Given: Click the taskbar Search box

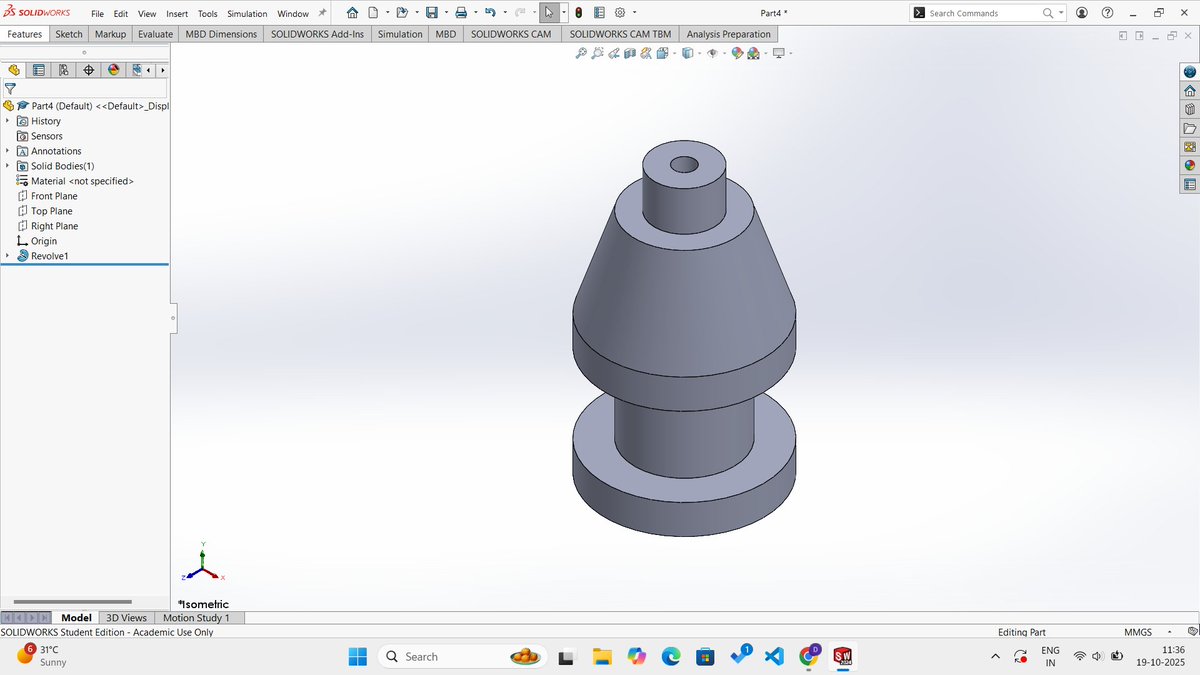Looking at the screenshot, I should [x=463, y=656].
